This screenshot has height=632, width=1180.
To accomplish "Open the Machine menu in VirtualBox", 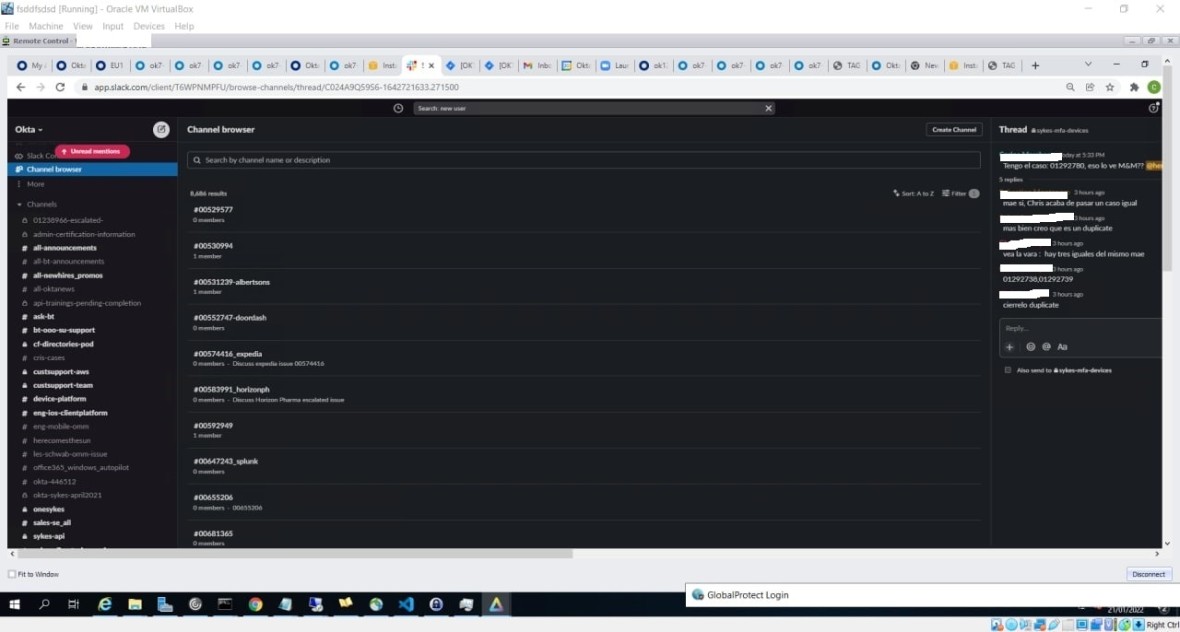I will point(46,26).
